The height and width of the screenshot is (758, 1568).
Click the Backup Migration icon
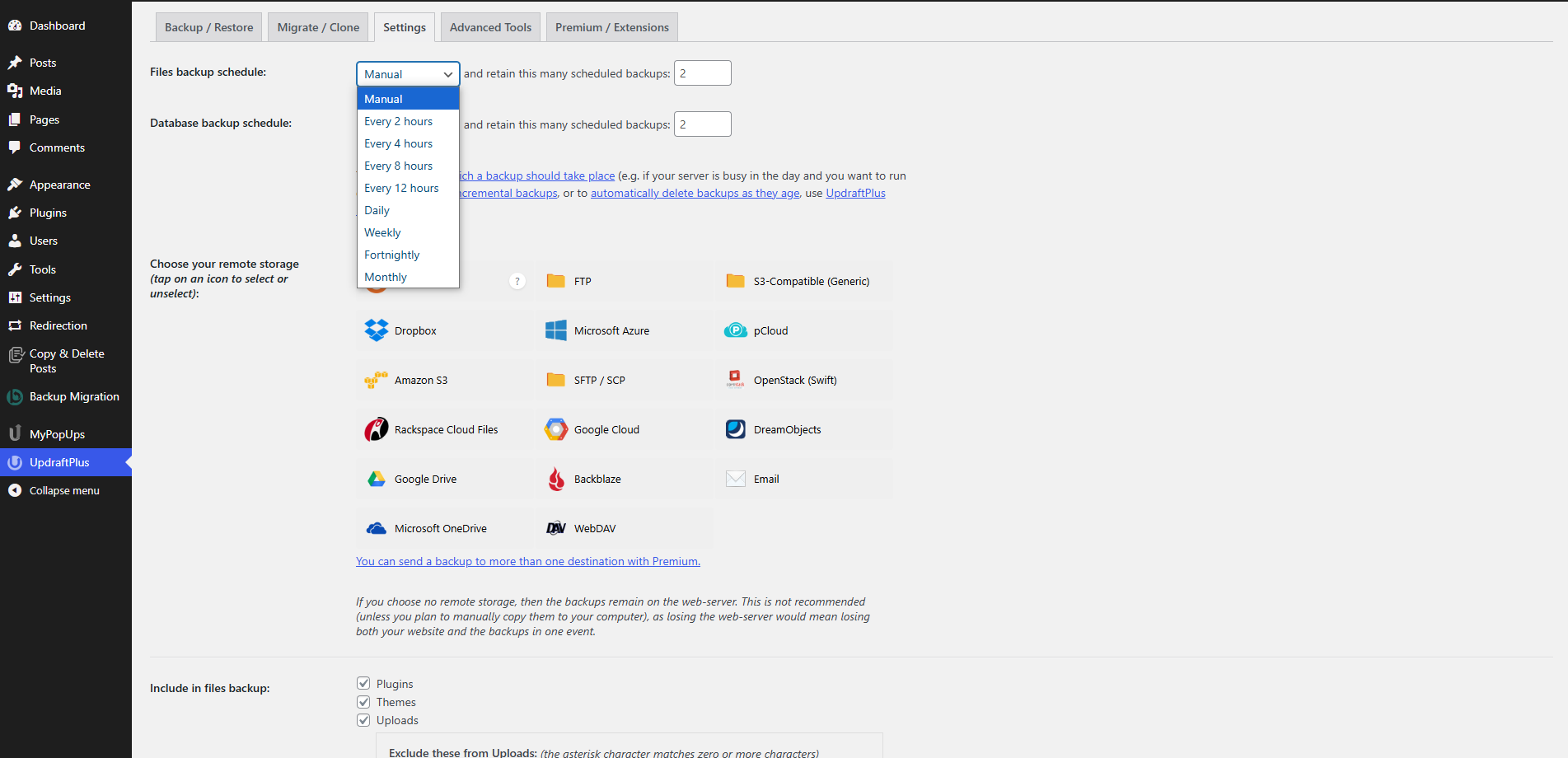pos(15,397)
